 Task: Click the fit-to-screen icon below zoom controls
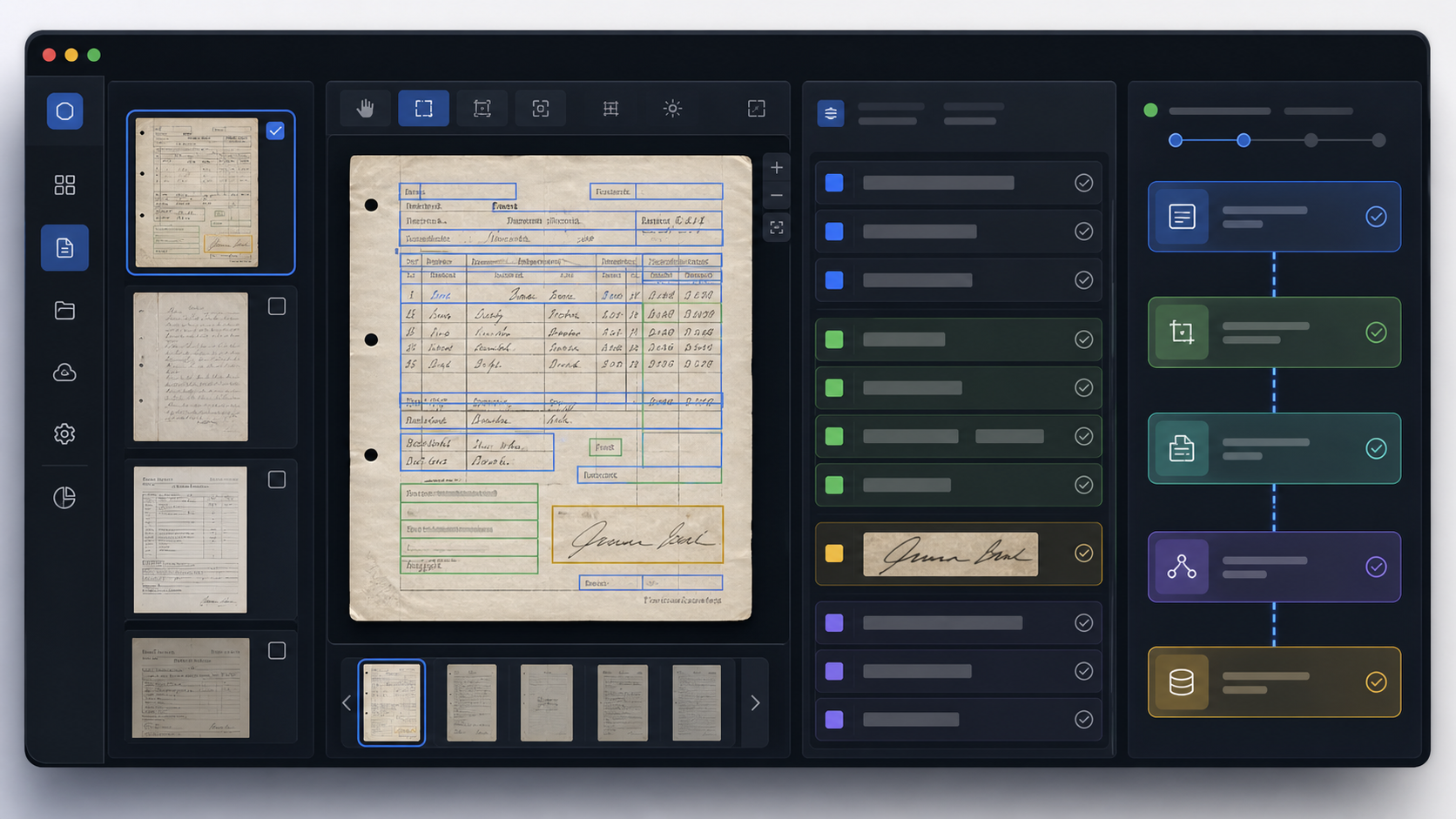777,228
